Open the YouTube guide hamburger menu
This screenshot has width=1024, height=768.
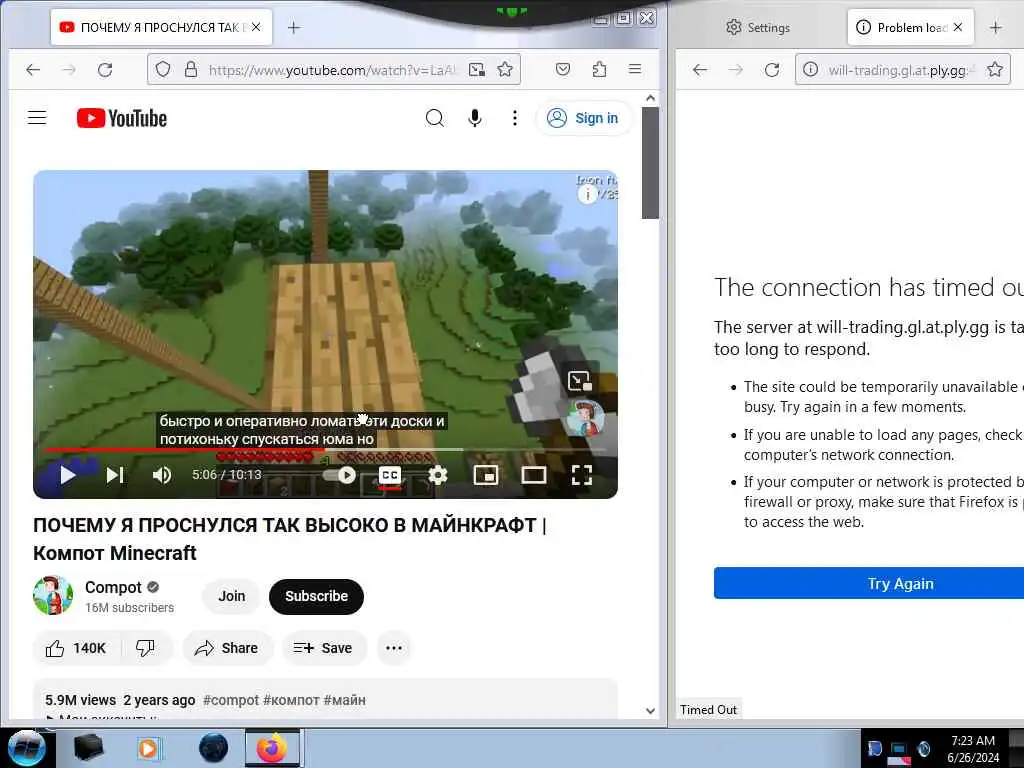(x=37, y=118)
